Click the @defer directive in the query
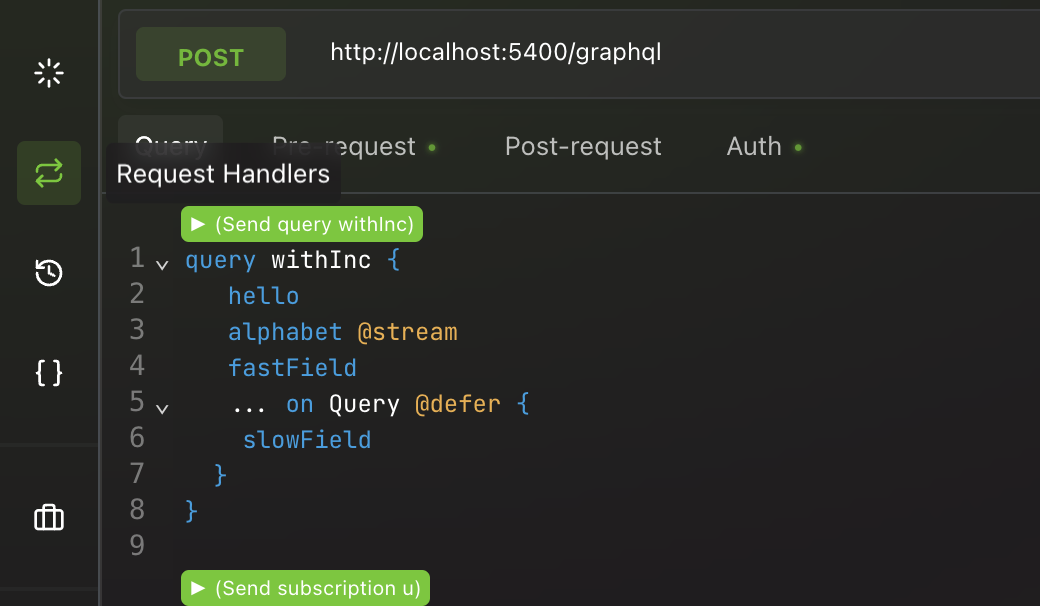Screen dimensions: 1040x606 [x=458, y=404]
